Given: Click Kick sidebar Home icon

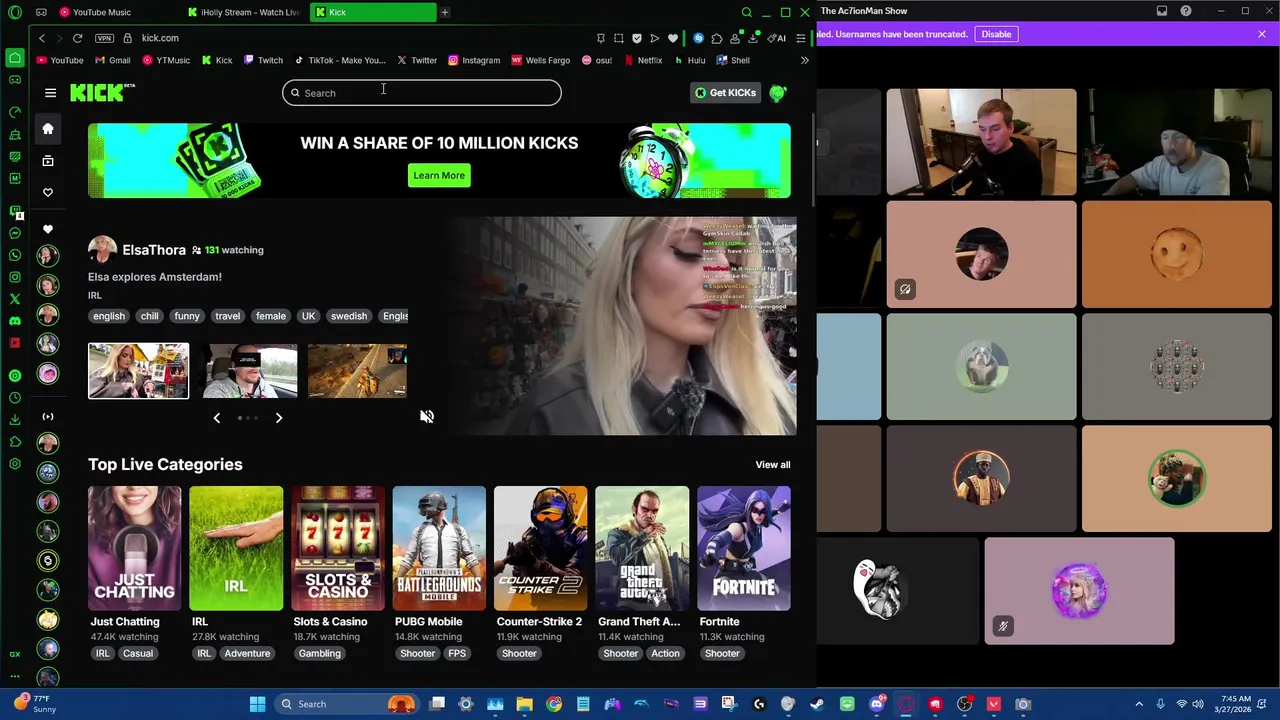Looking at the screenshot, I should coord(48,128).
